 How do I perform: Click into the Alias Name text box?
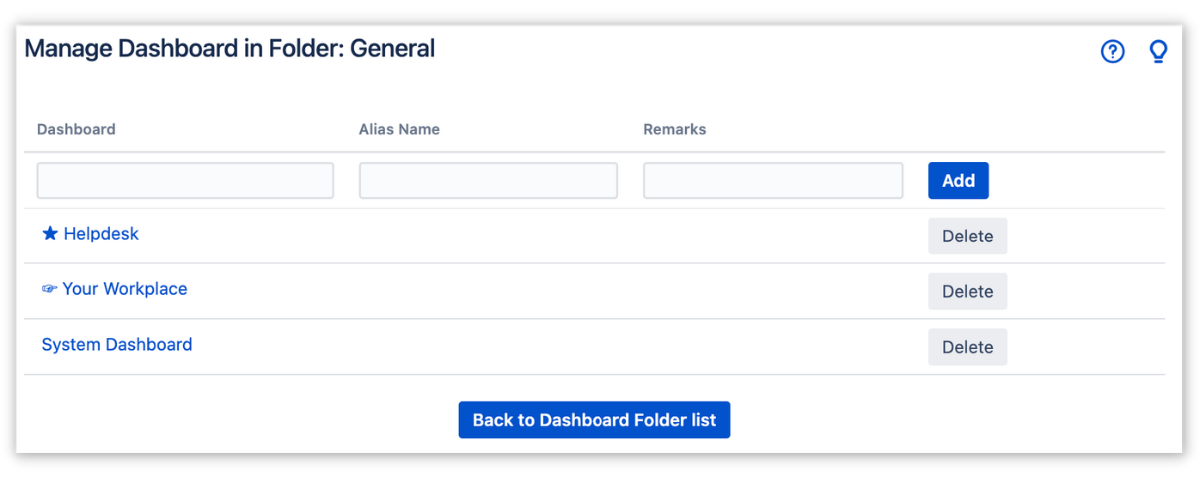488,181
